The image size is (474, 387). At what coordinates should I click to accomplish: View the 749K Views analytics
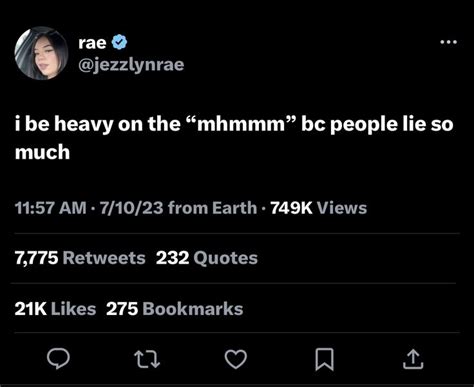318,208
